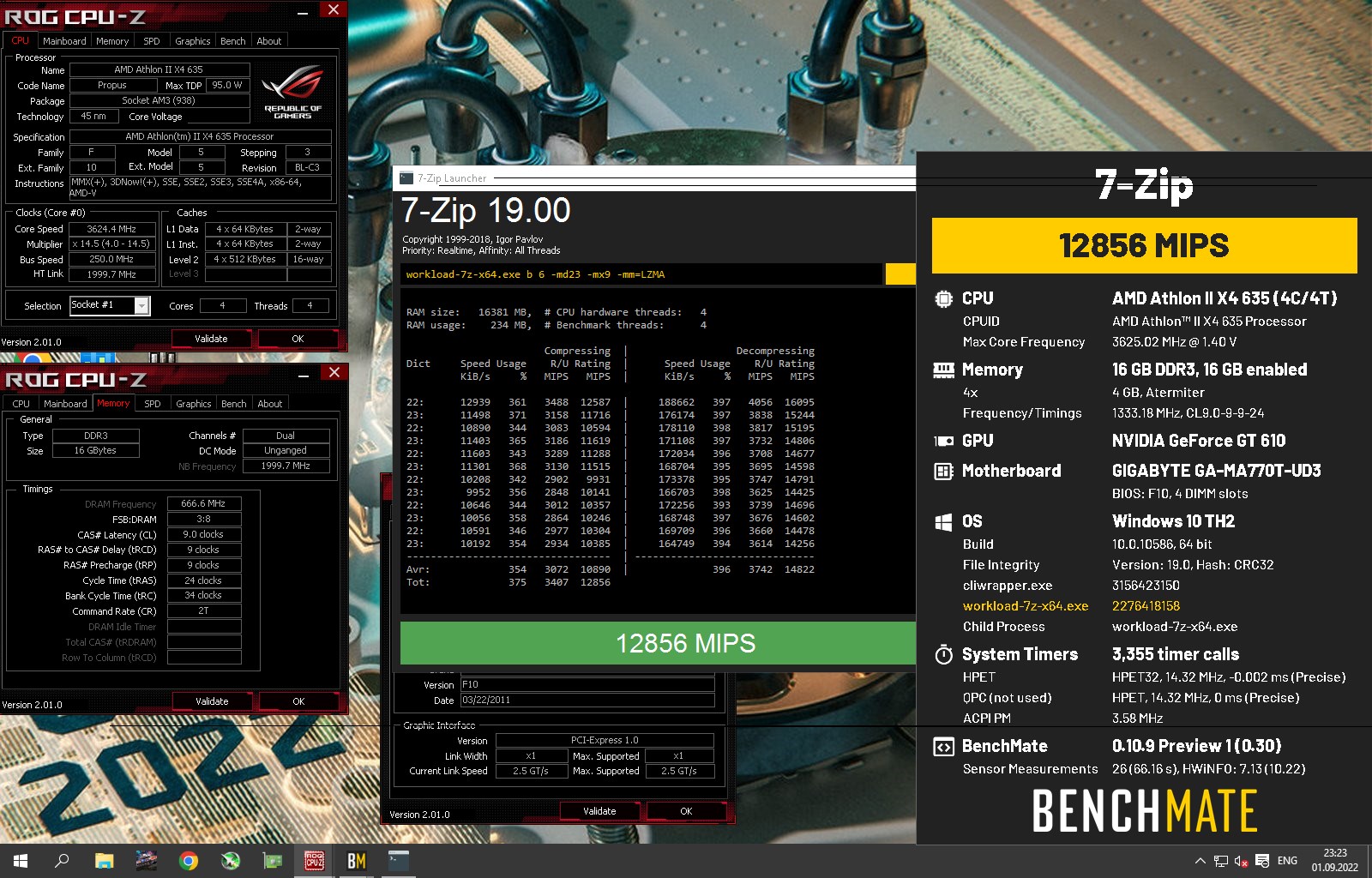
Task: Open the console window taskbar icon
Action: pos(399,861)
